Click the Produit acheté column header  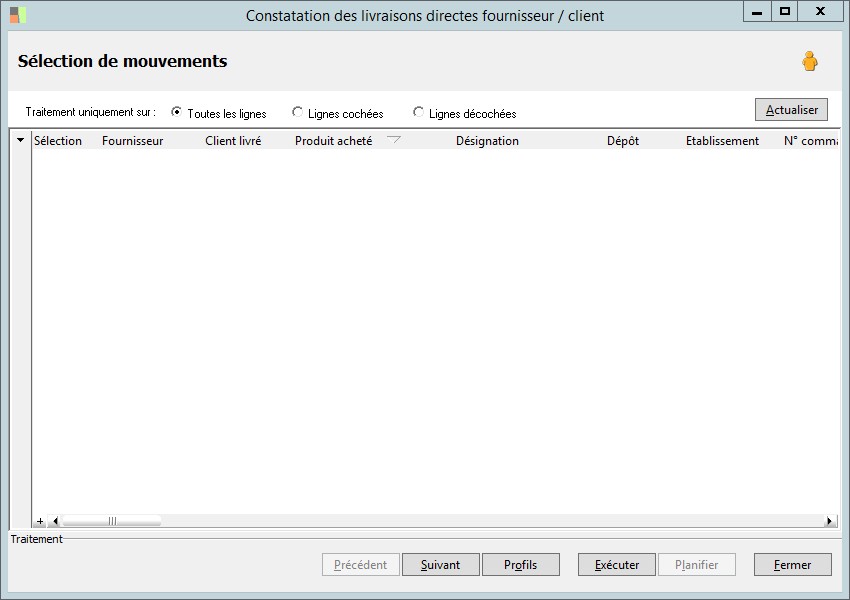[x=333, y=140]
